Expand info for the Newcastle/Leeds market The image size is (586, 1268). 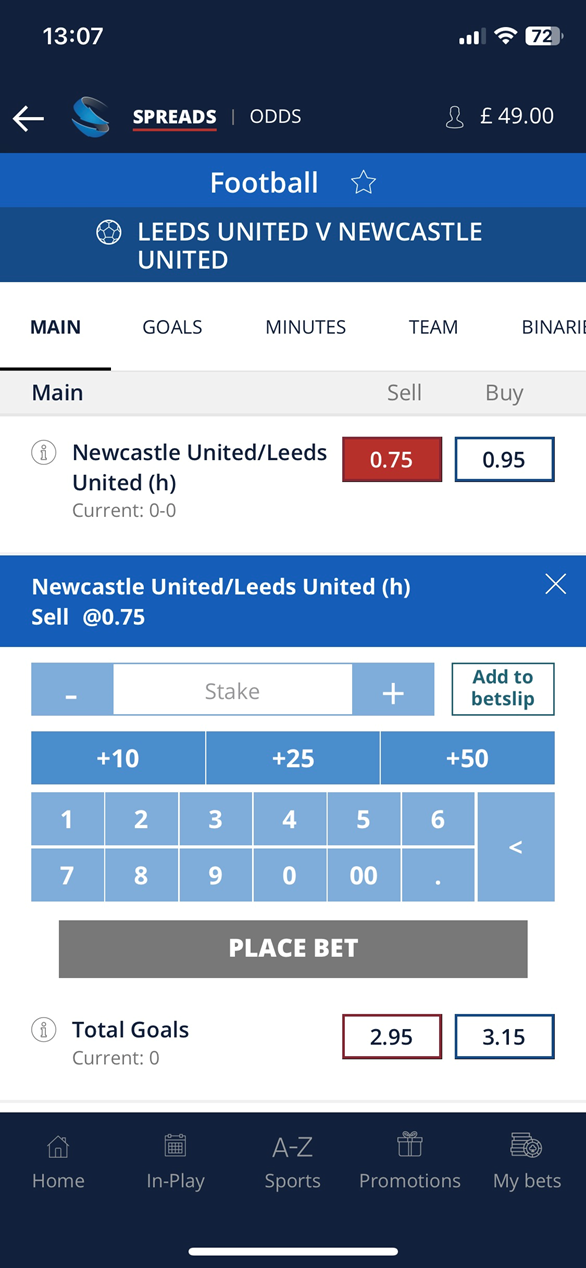pos(43,451)
